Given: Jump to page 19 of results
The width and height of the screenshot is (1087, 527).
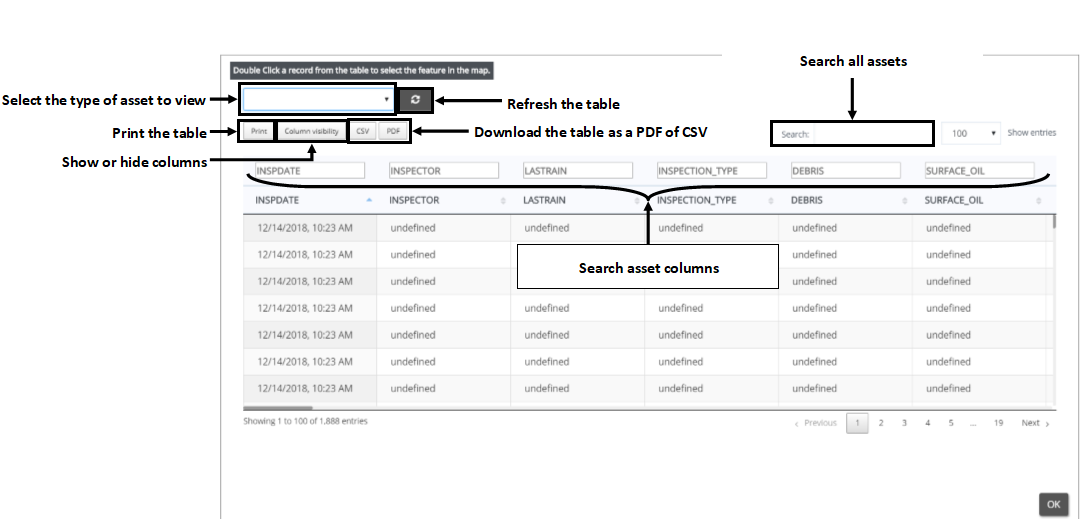Looking at the screenshot, I should [x=998, y=423].
